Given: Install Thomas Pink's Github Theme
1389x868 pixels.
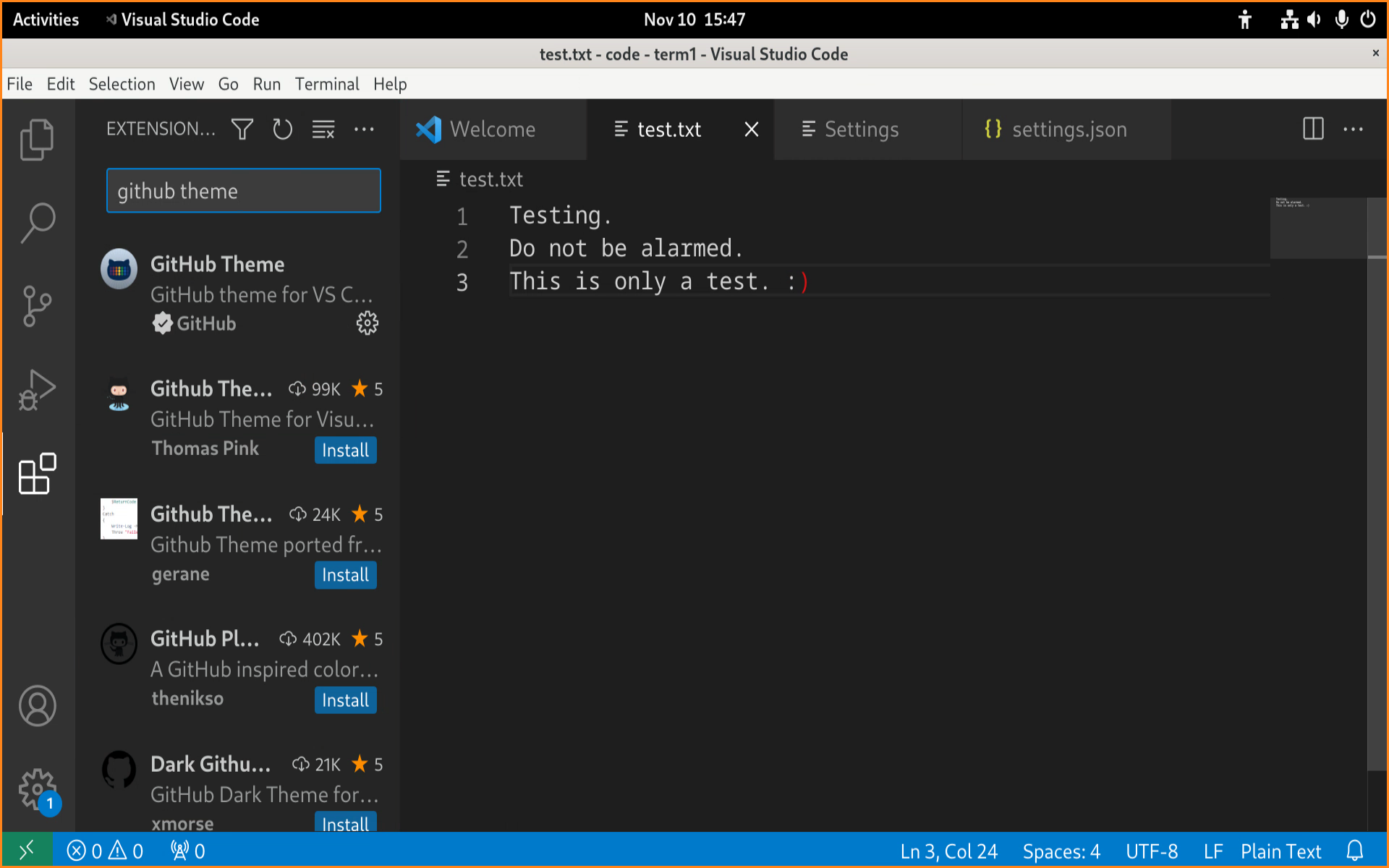Looking at the screenshot, I should (345, 450).
